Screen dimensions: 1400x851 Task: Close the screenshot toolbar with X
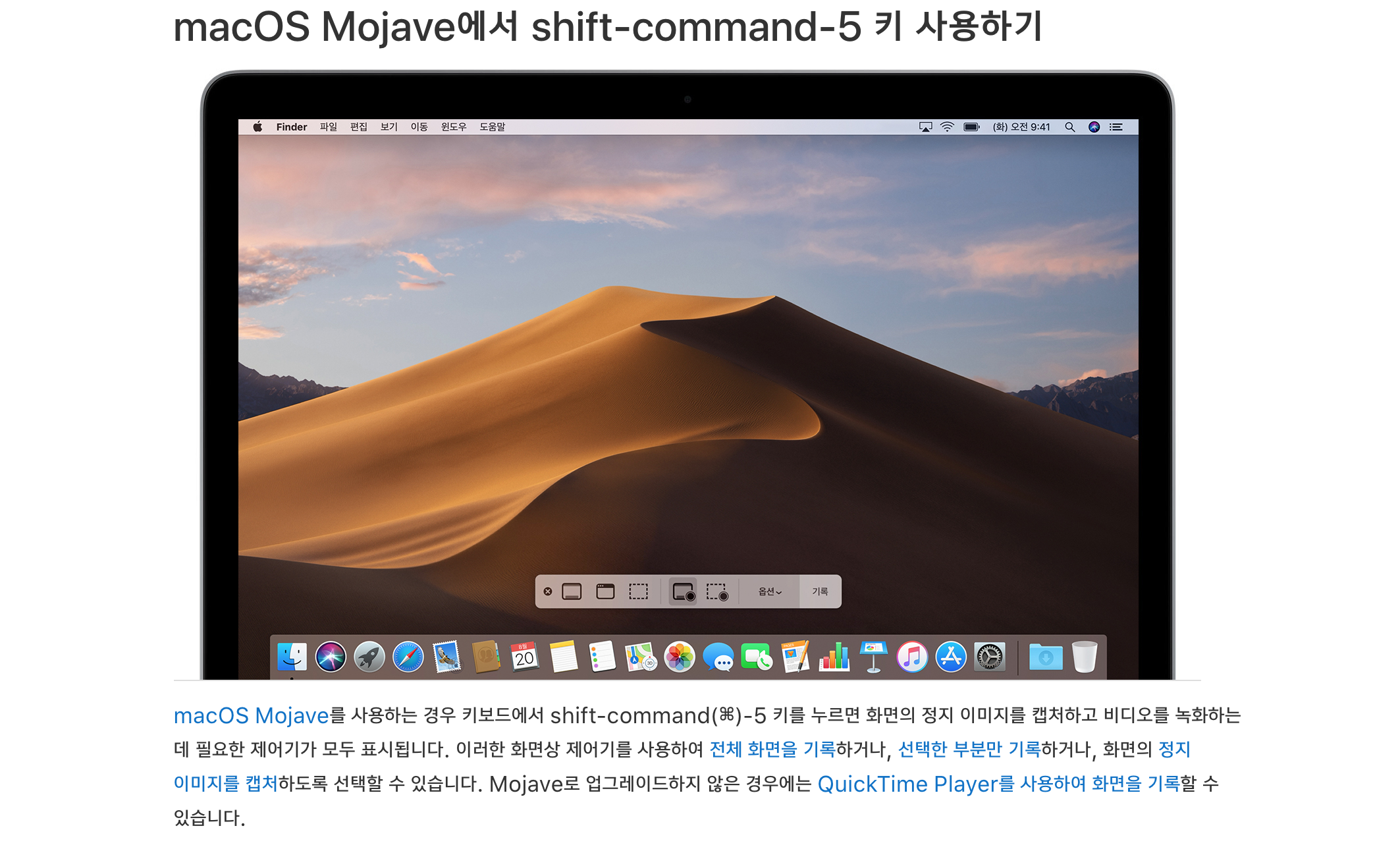[x=548, y=591]
